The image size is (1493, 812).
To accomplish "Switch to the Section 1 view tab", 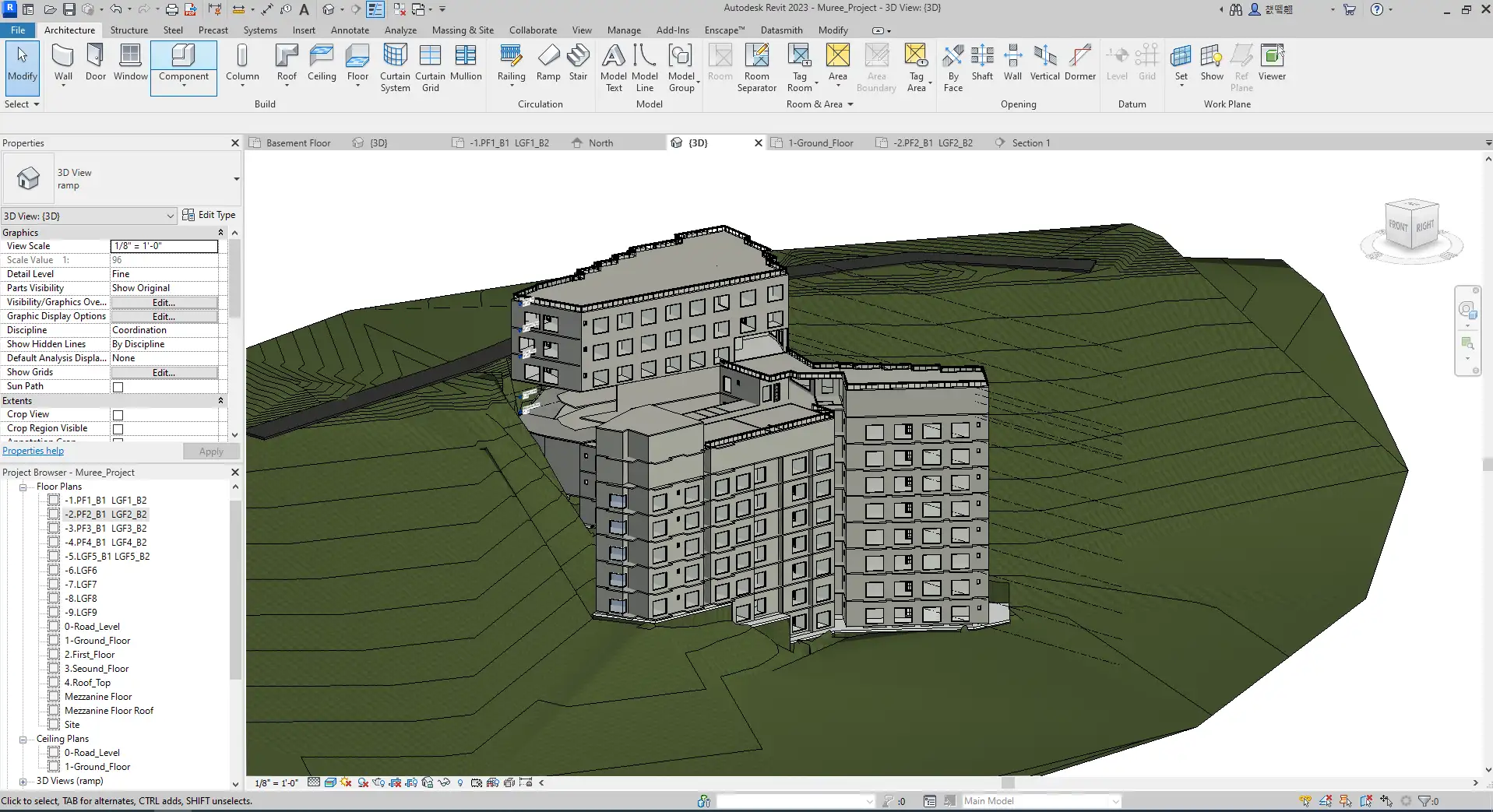I will pyautogui.click(x=1030, y=143).
